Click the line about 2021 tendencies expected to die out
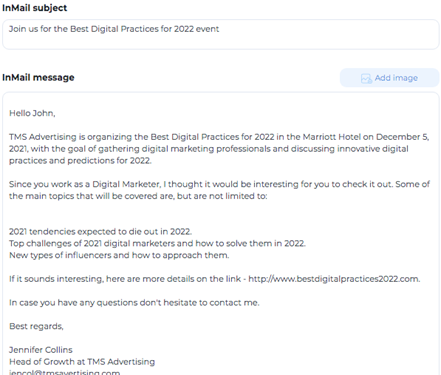The width and height of the screenshot is (441, 375). point(100,231)
